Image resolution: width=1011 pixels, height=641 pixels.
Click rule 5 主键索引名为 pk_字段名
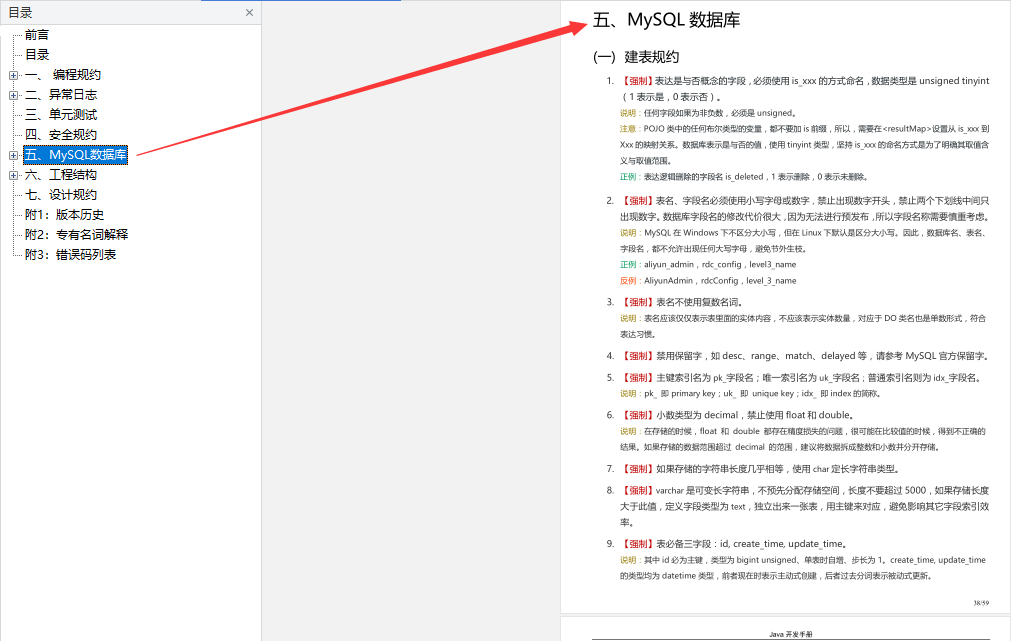[801, 378]
